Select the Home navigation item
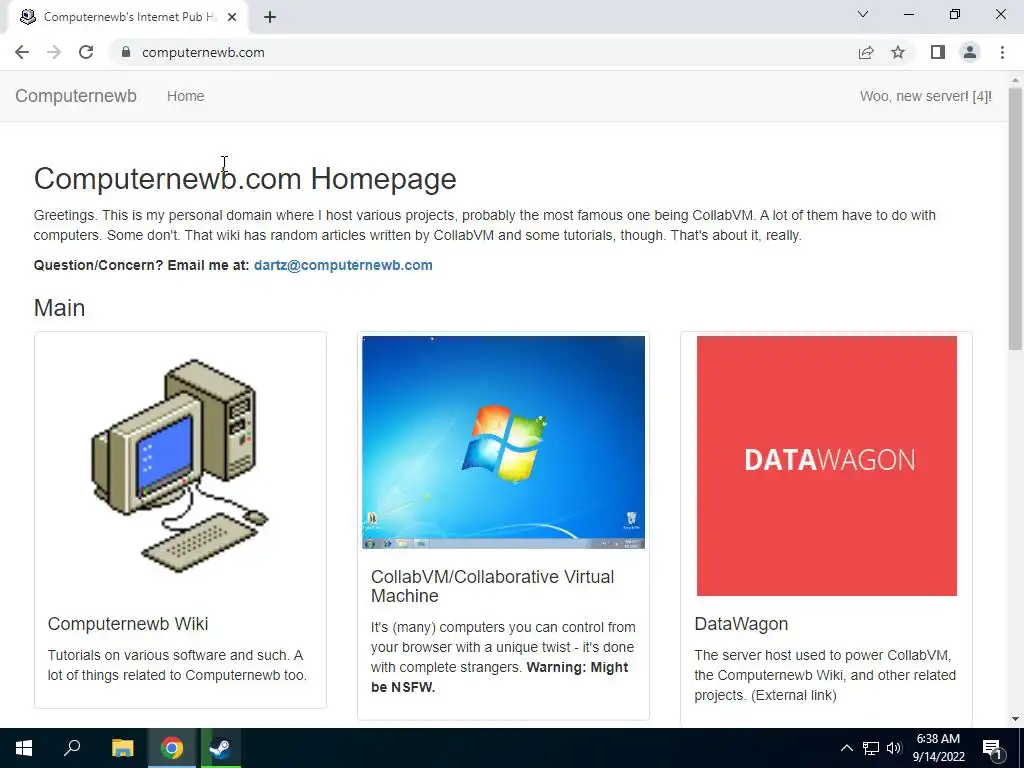This screenshot has width=1024, height=768. [x=185, y=96]
